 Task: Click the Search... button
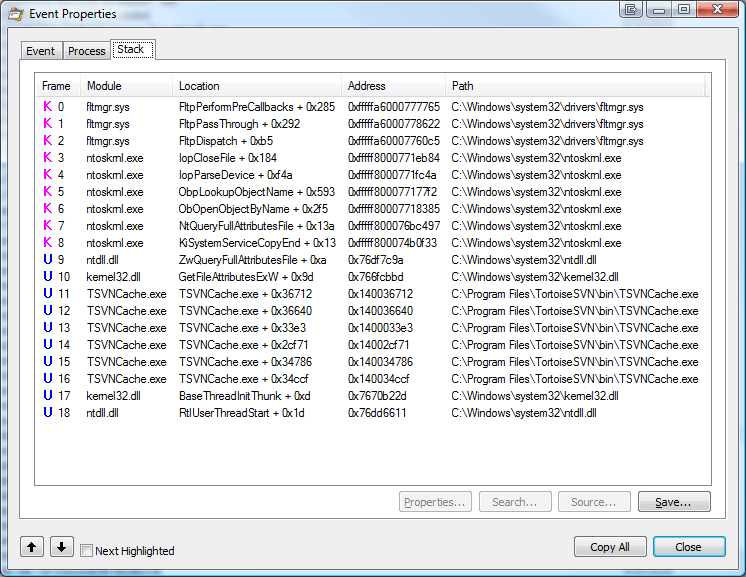coord(515,502)
